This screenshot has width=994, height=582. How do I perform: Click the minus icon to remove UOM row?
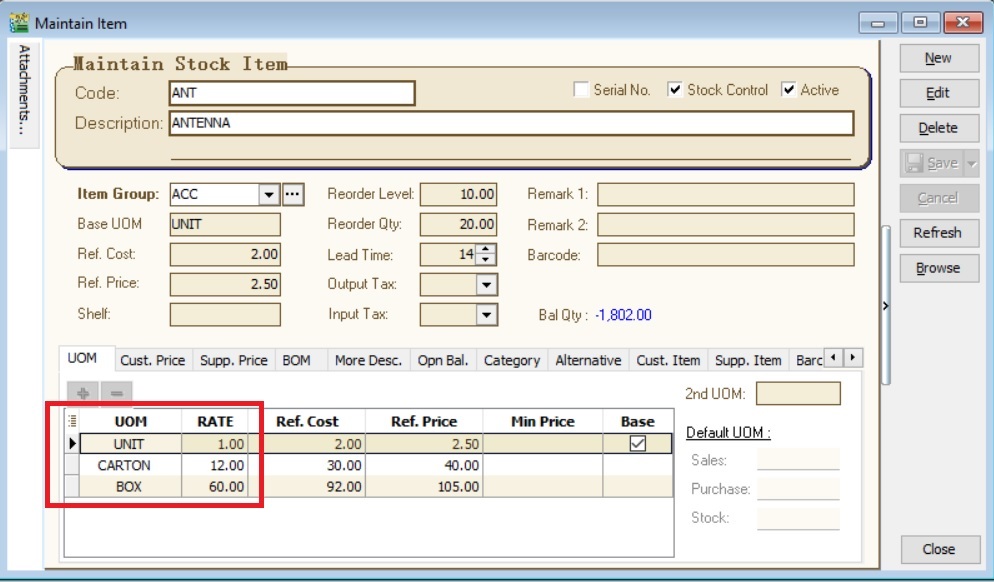117,394
